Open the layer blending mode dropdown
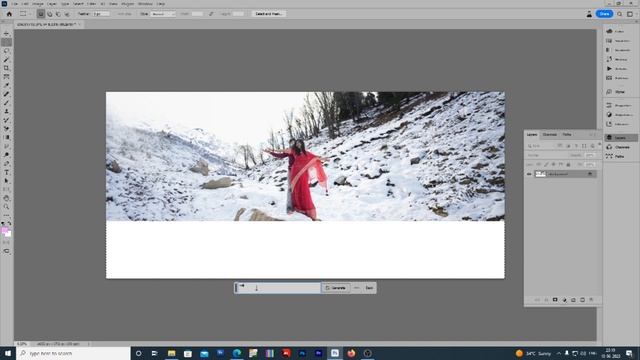Screen dimensions: 640x360 coord(546,155)
